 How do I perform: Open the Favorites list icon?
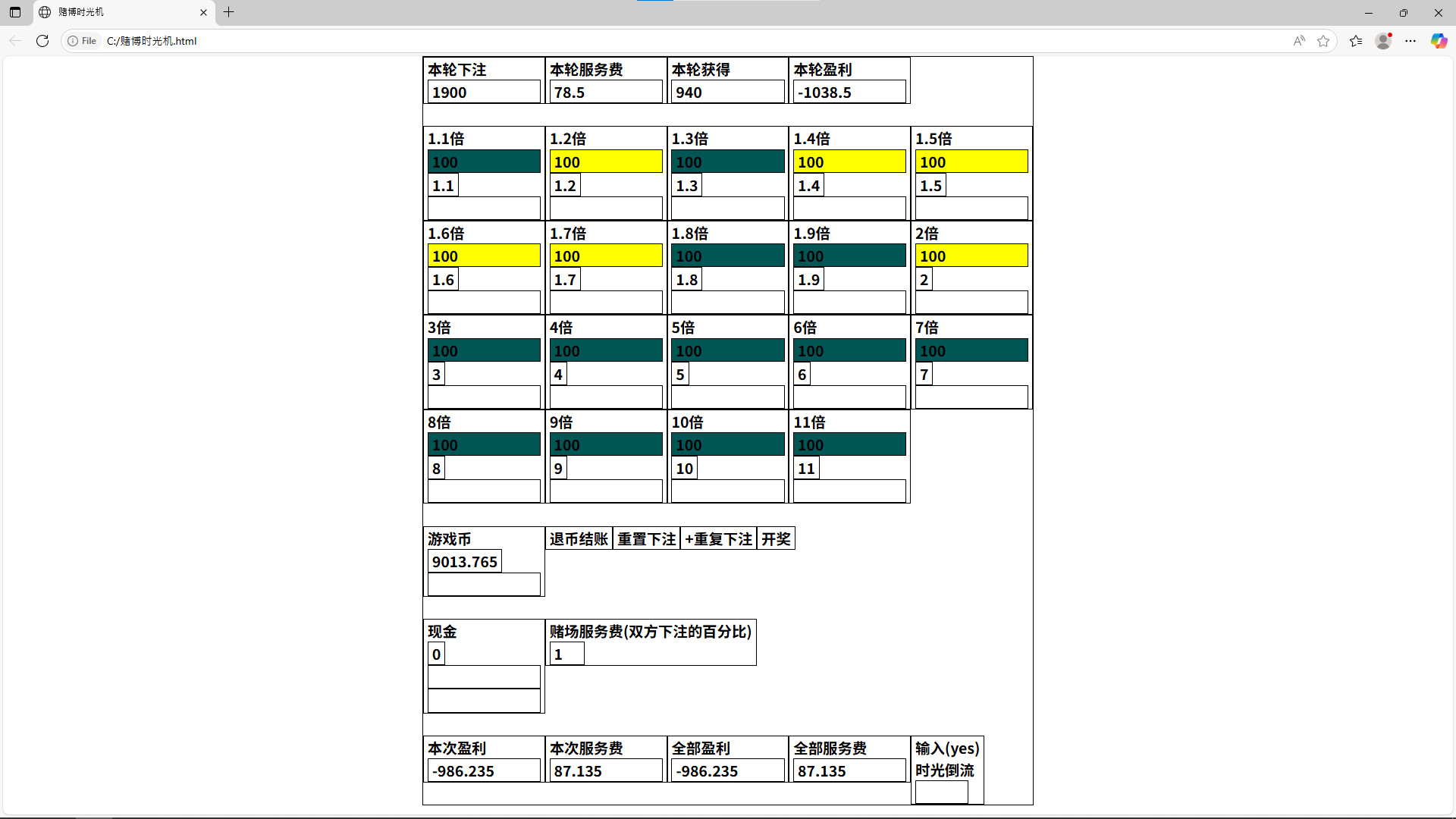click(x=1356, y=41)
